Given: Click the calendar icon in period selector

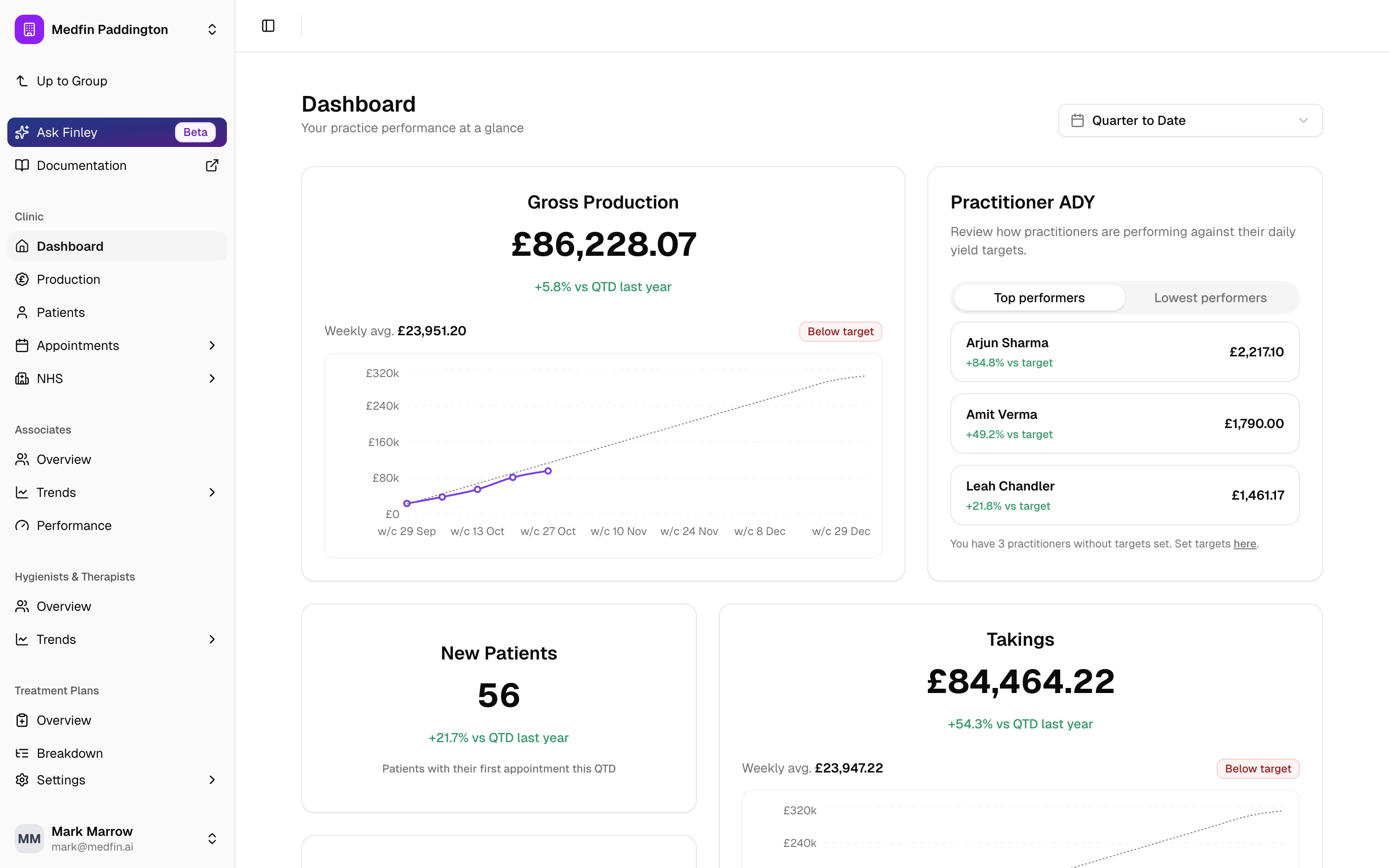Looking at the screenshot, I should (1077, 120).
